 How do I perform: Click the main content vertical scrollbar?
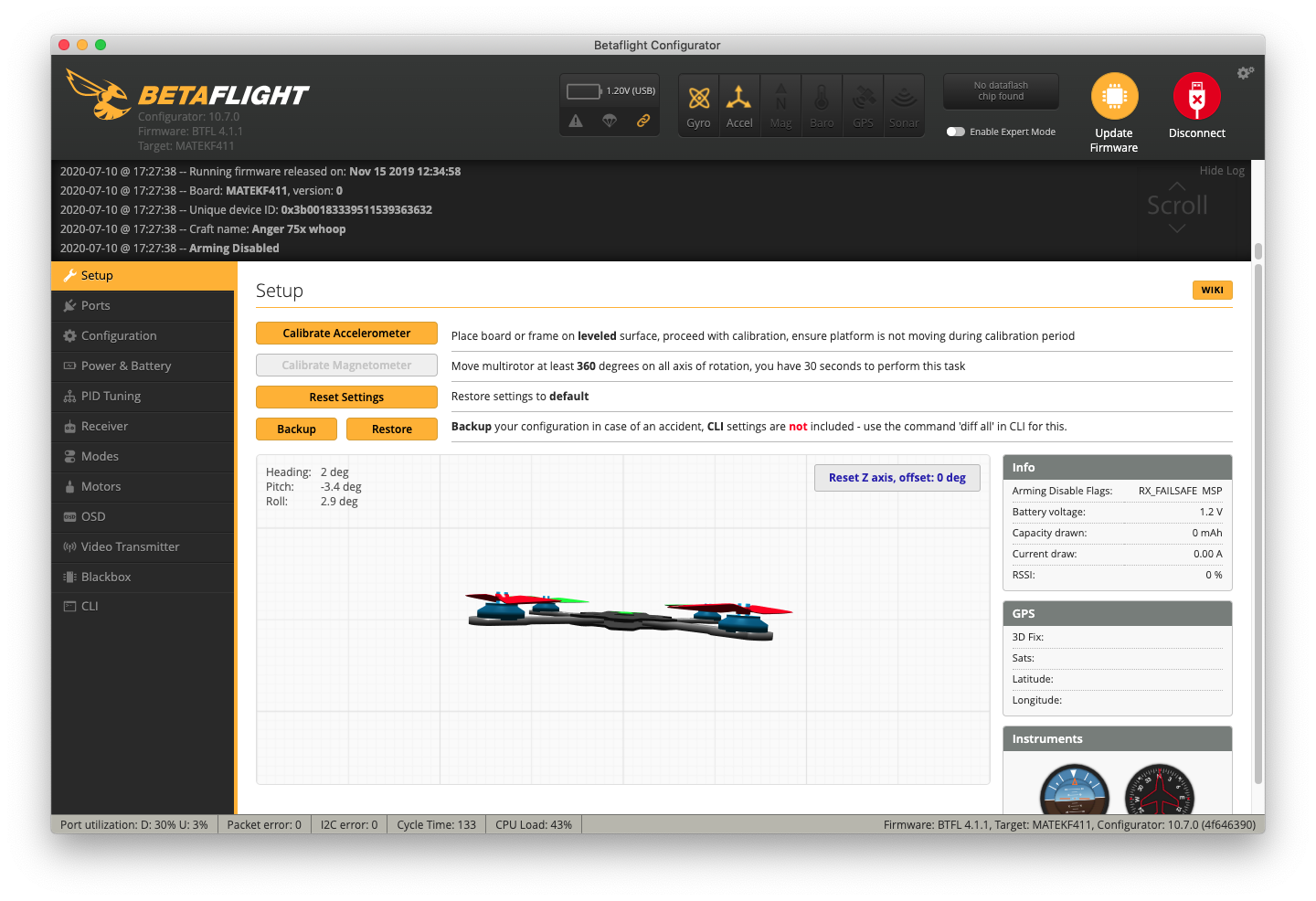(1259, 524)
